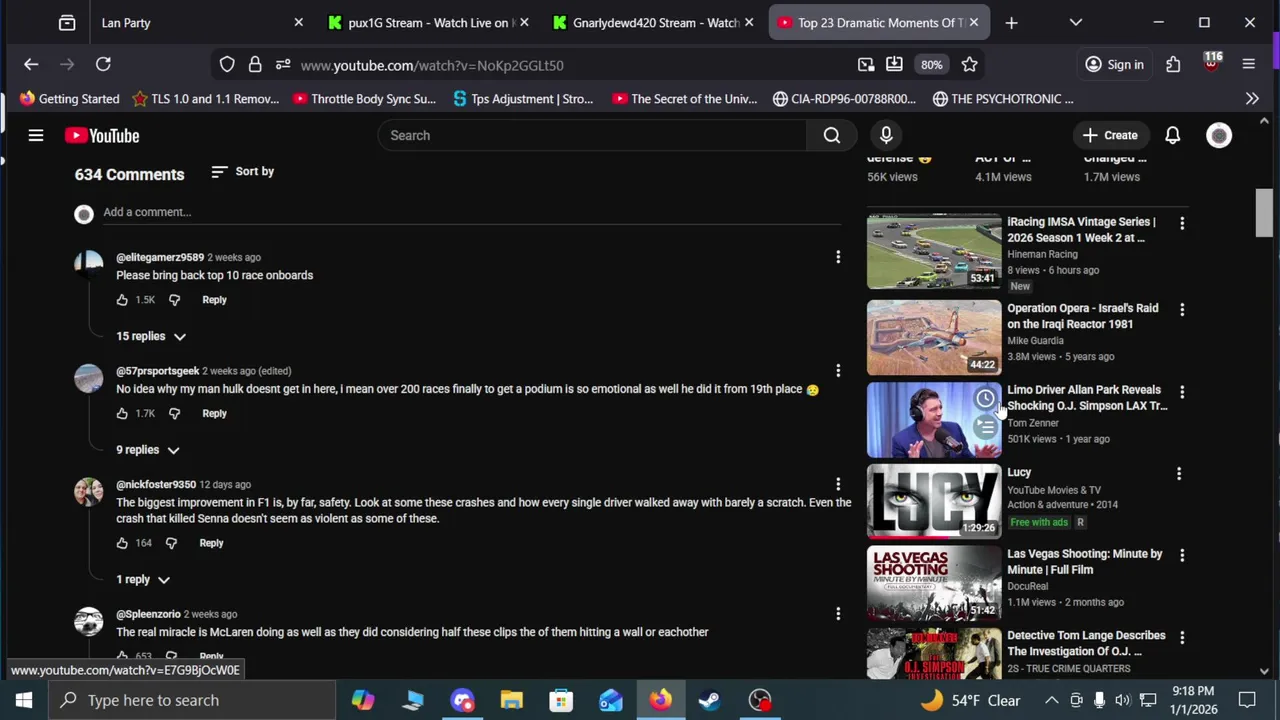
Task: Go back to the previous page
Action: click(x=31, y=65)
